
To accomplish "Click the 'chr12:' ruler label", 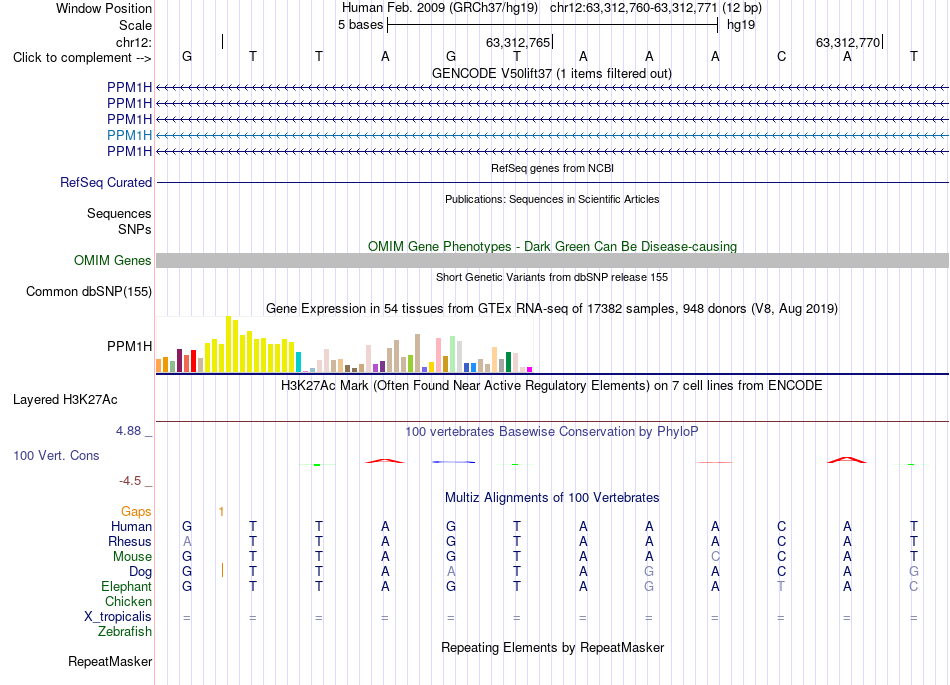I will [134, 42].
